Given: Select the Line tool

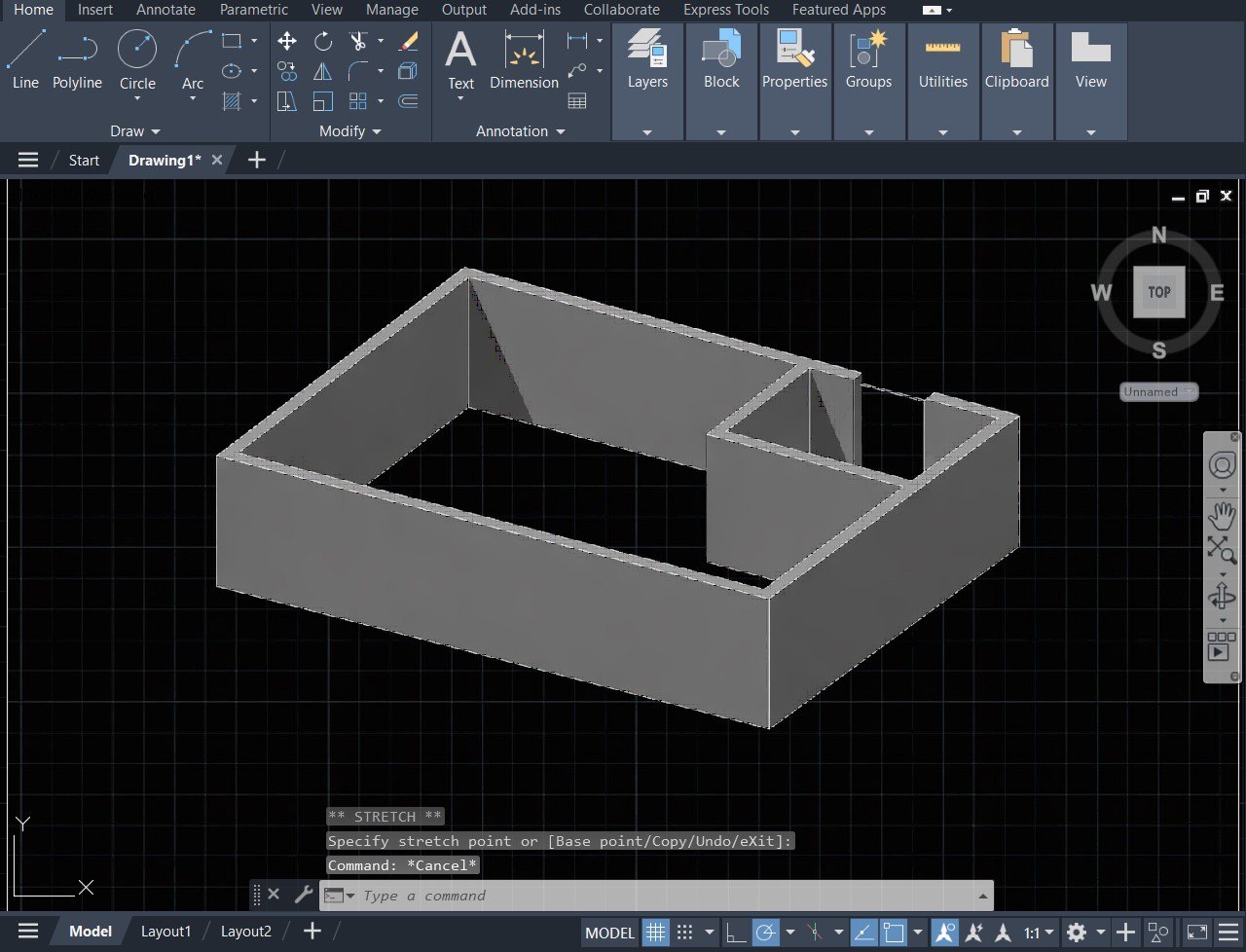Looking at the screenshot, I should pos(25,54).
